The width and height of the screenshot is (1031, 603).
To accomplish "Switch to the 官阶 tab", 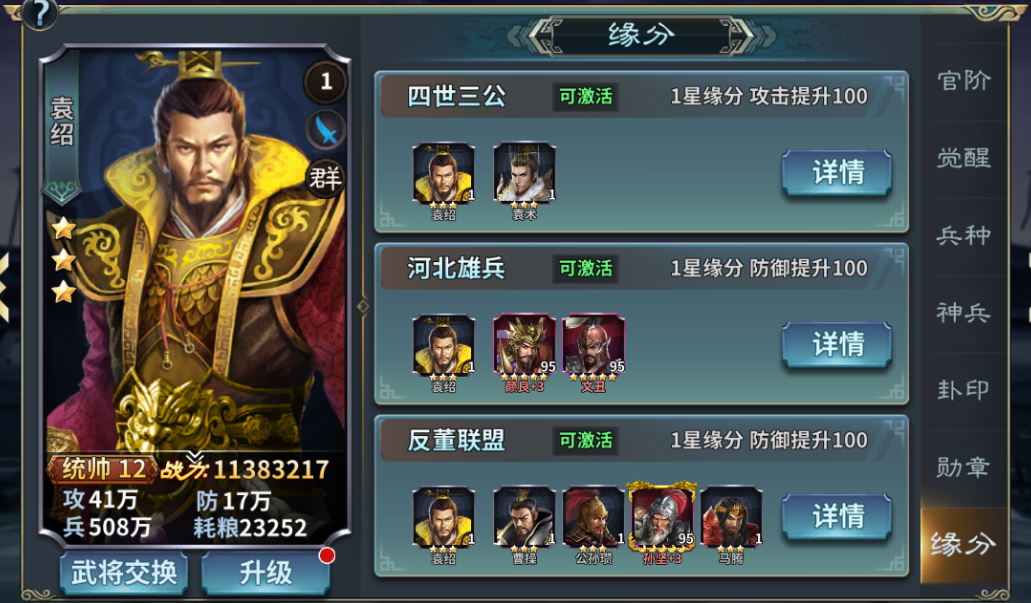I will tap(963, 81).
